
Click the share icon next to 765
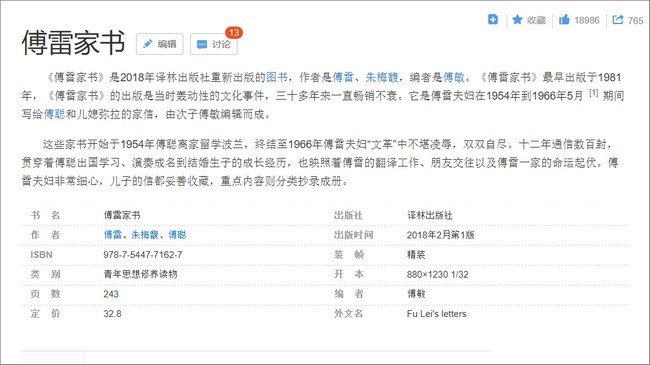[618, 19]
